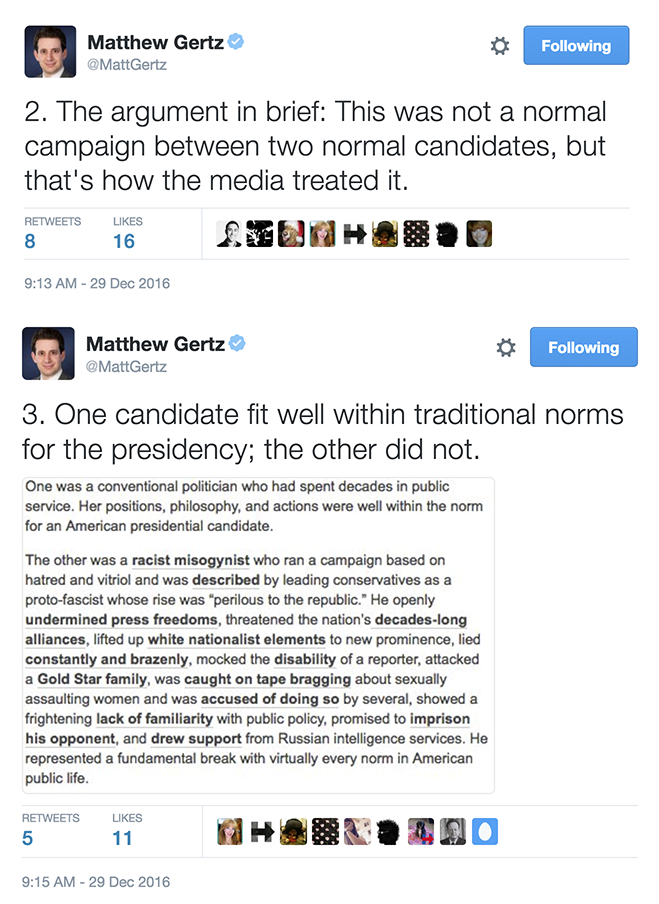This screenshot has width=659, height=904.
Task: Toggle the Following button on the second tweet
Action: point(583,348)
